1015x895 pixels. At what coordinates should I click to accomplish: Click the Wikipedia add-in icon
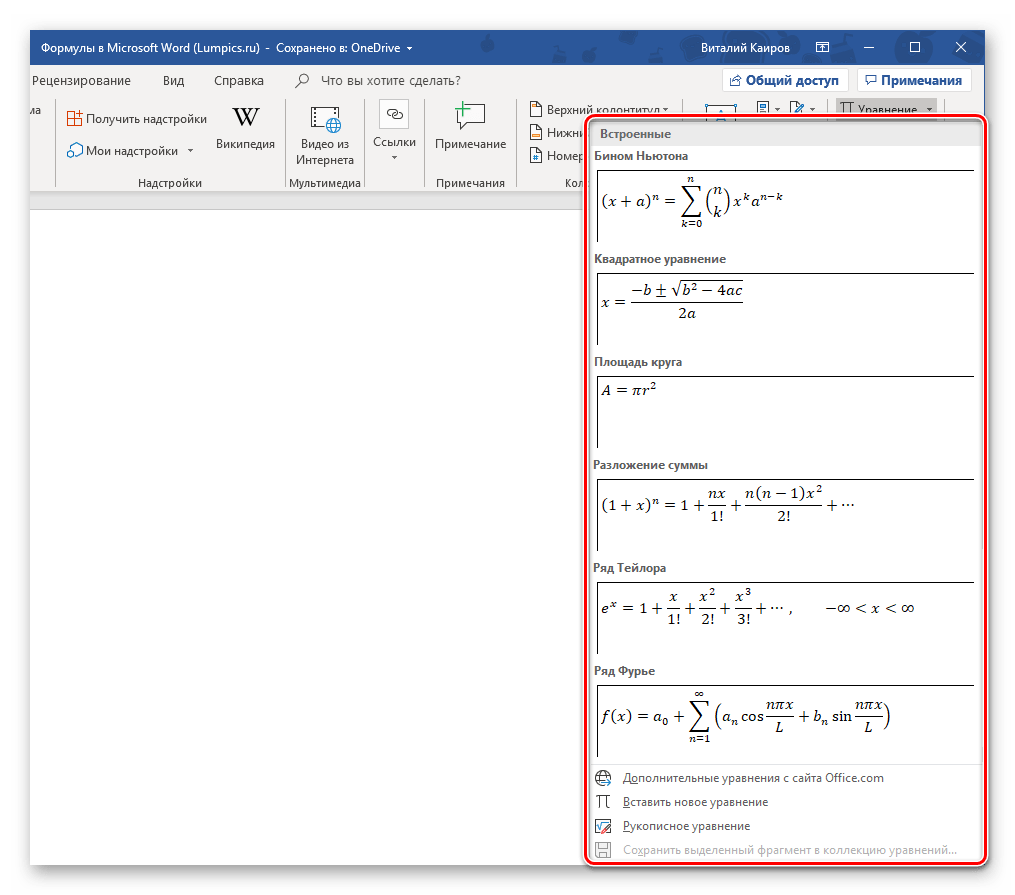tap(245, 118)
